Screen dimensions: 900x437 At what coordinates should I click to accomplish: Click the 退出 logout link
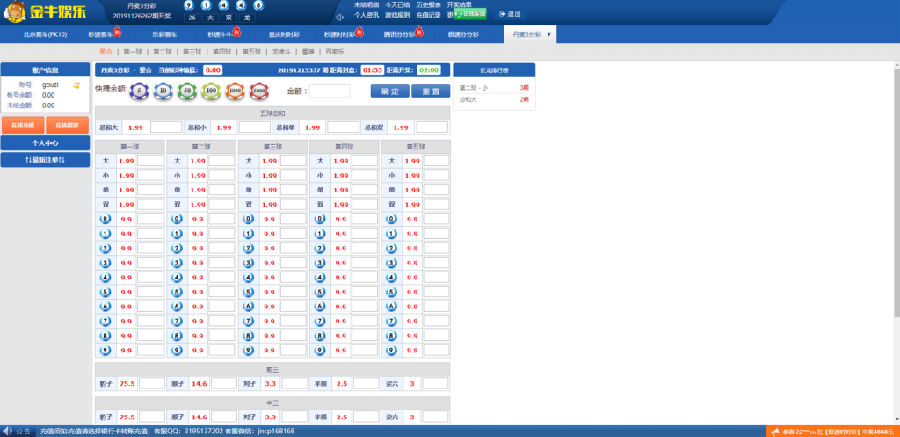pos(511,14)
